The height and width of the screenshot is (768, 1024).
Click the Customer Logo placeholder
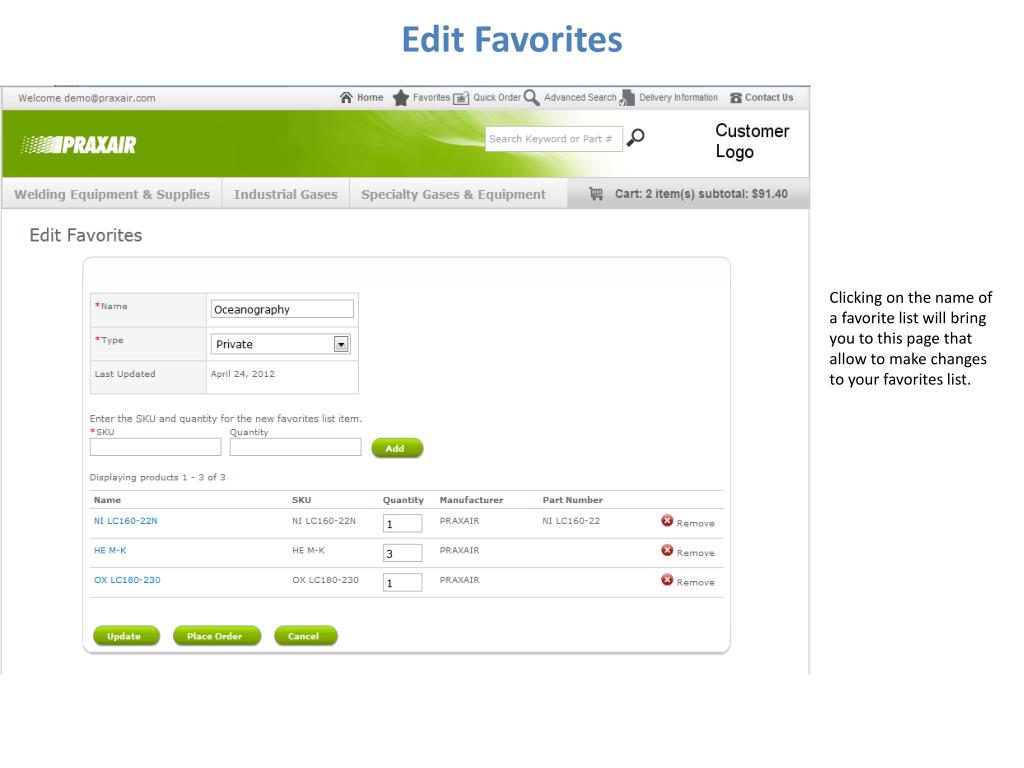pyautogui.click(x=752, y=141)
